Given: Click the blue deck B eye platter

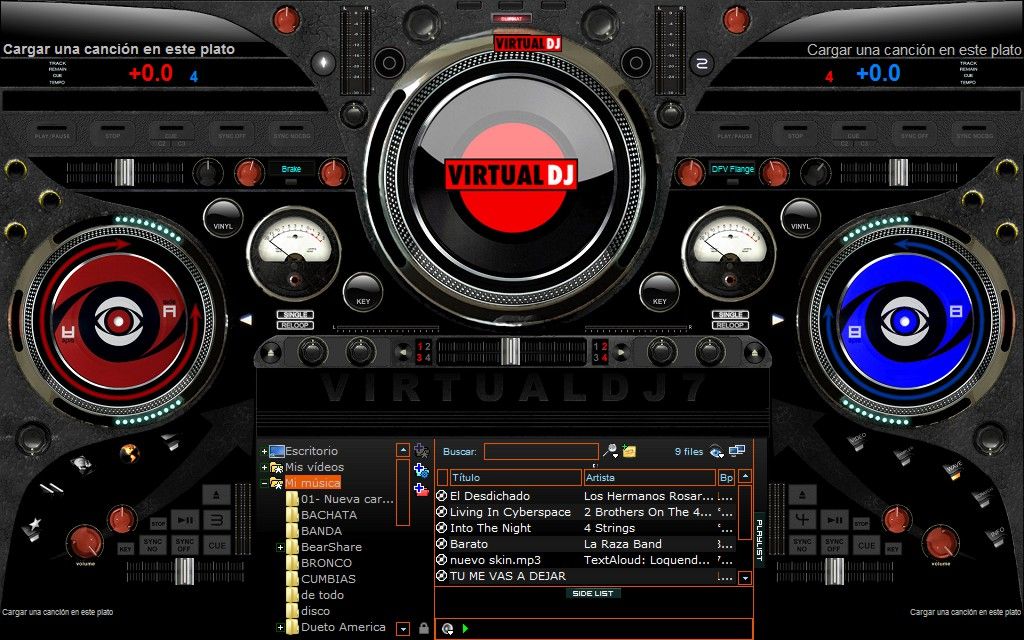Looking at the screenshot, I should tap(904, 321).
